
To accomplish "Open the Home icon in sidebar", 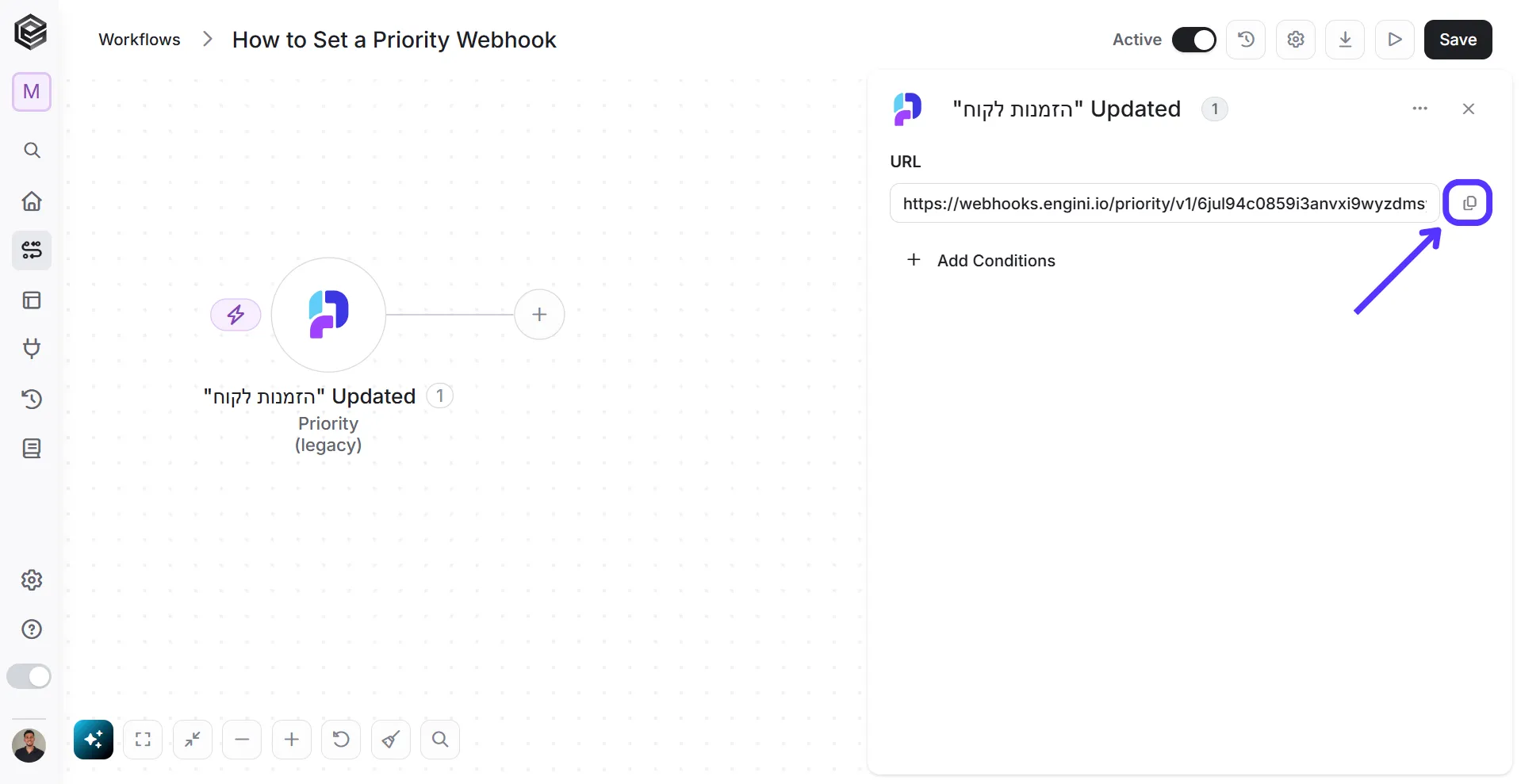I will click(32, 201).
